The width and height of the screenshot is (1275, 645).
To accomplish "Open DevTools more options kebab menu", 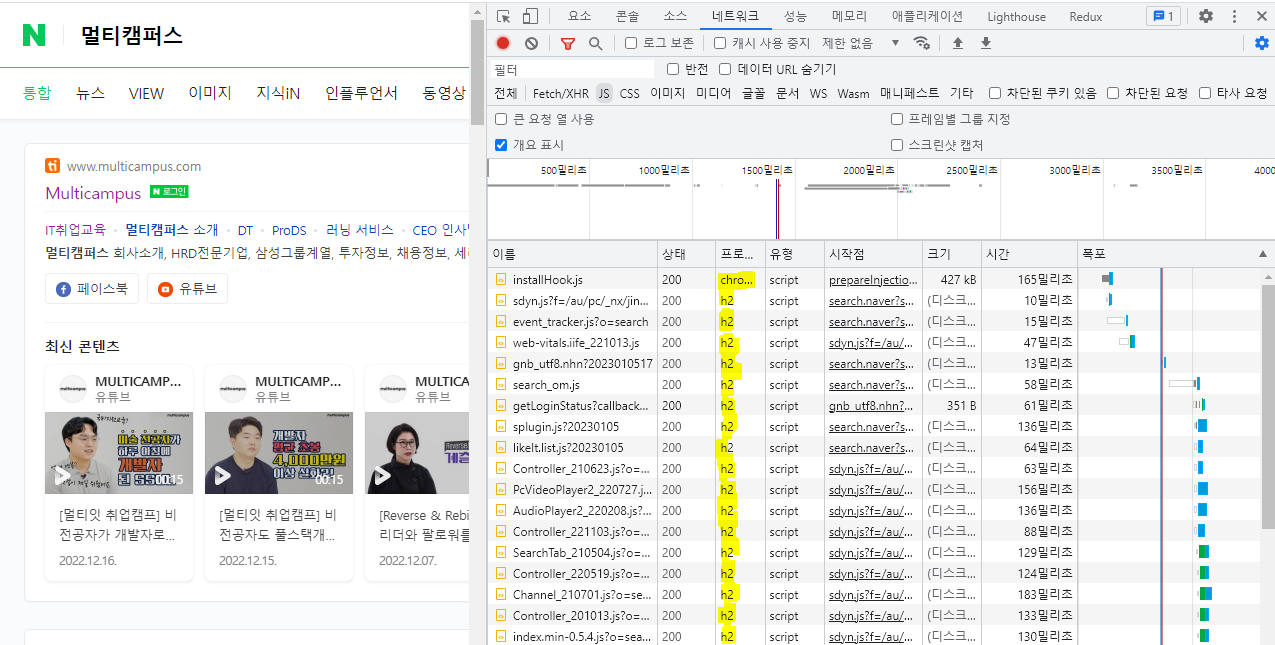I will [1234, 16].
